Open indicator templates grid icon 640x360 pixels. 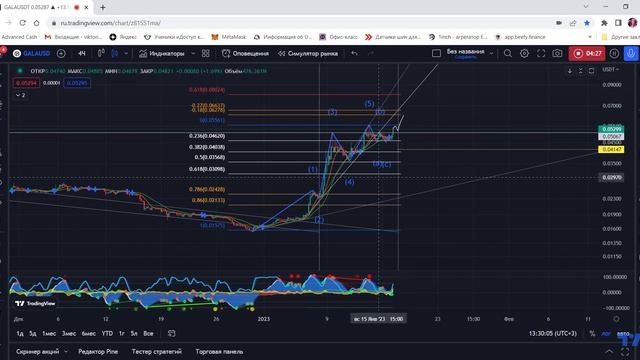tap(206, 53)
